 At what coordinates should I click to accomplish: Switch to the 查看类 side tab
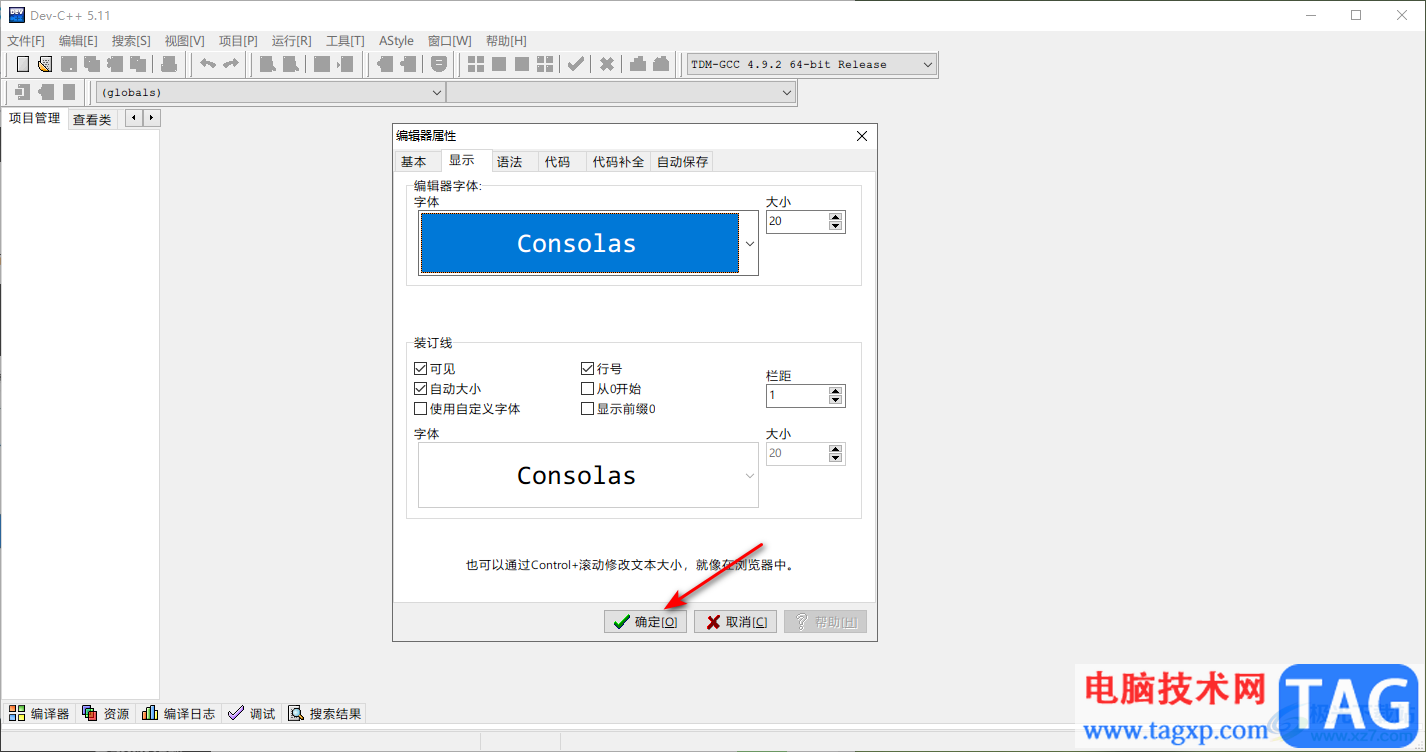[x=92, y=120]
